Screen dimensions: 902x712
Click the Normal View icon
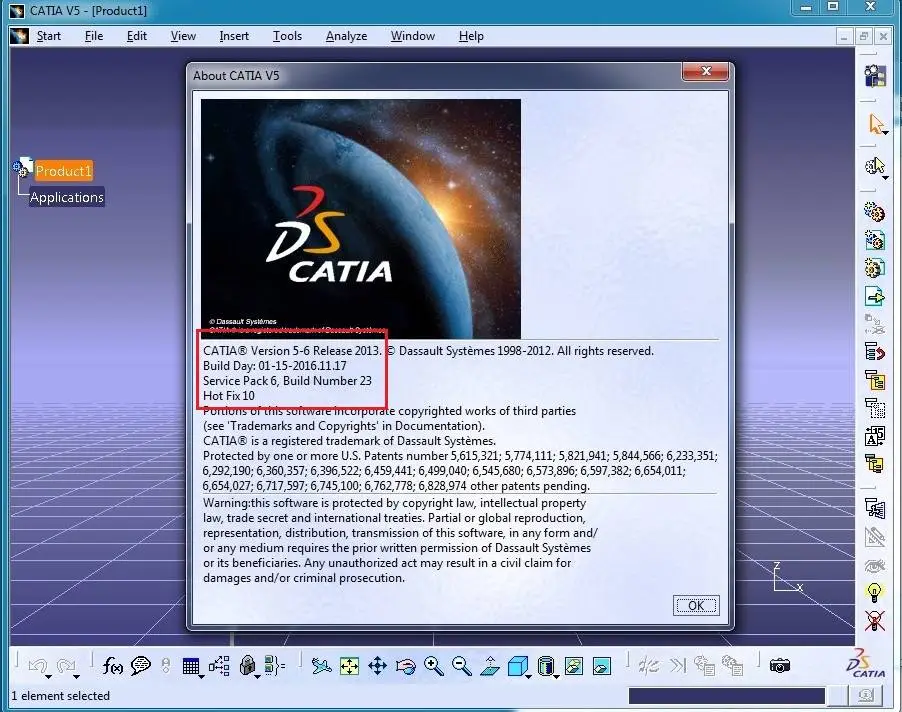pos(490,666)
